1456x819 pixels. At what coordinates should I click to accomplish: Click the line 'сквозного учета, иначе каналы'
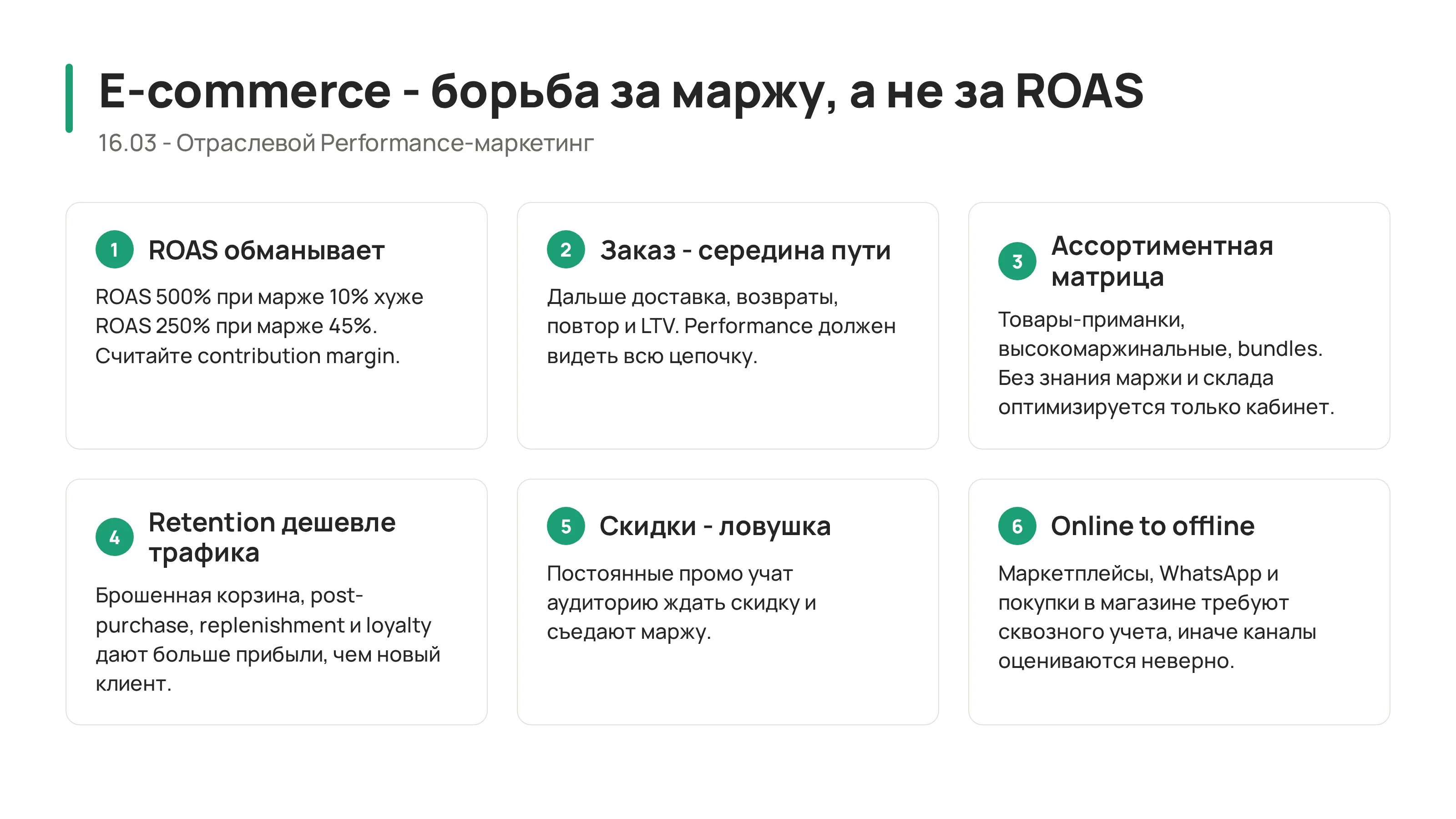[x=1157, y=632]
